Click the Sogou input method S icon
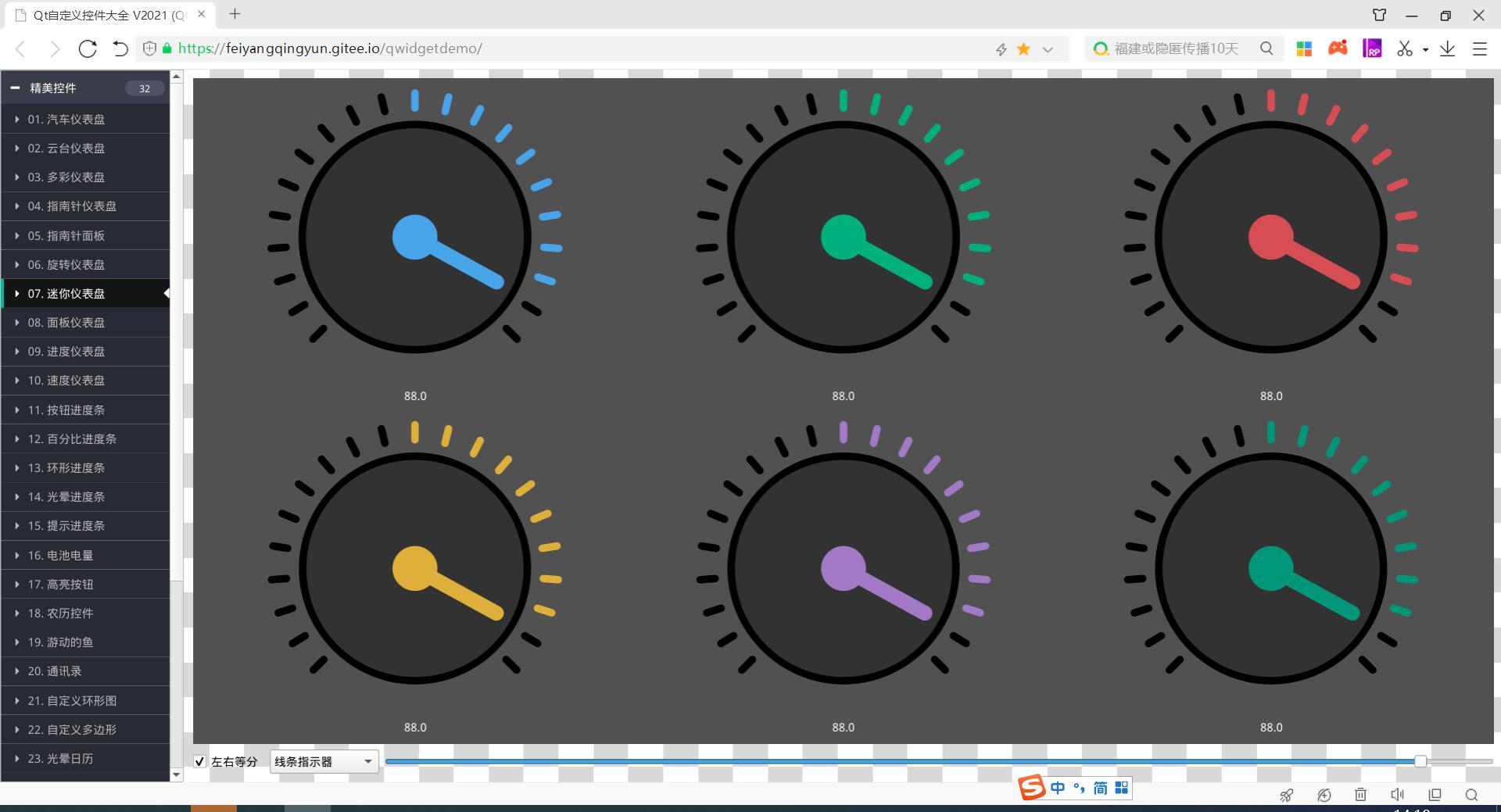Viewport: 1501px width, 812px height. pos(1032,788)
